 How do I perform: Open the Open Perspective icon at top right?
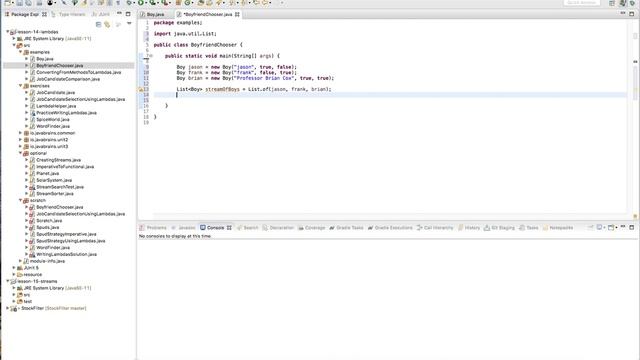tap(612, 3)
